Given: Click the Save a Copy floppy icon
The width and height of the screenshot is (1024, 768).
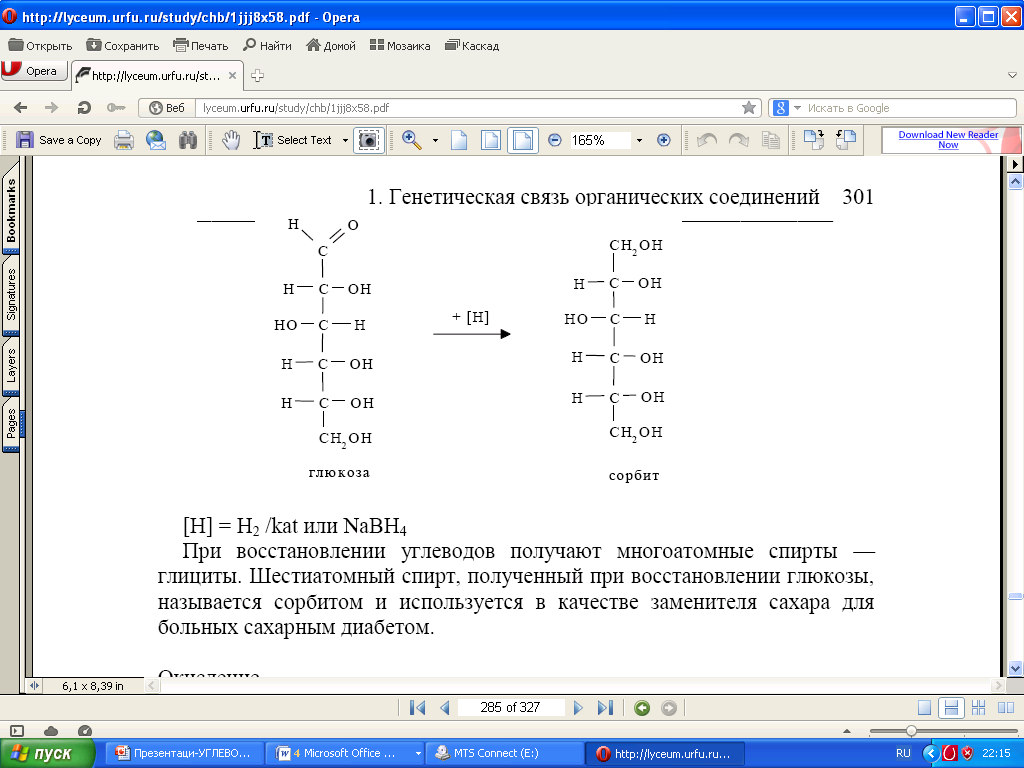Looking at the screenshot, I should [25, 140].
